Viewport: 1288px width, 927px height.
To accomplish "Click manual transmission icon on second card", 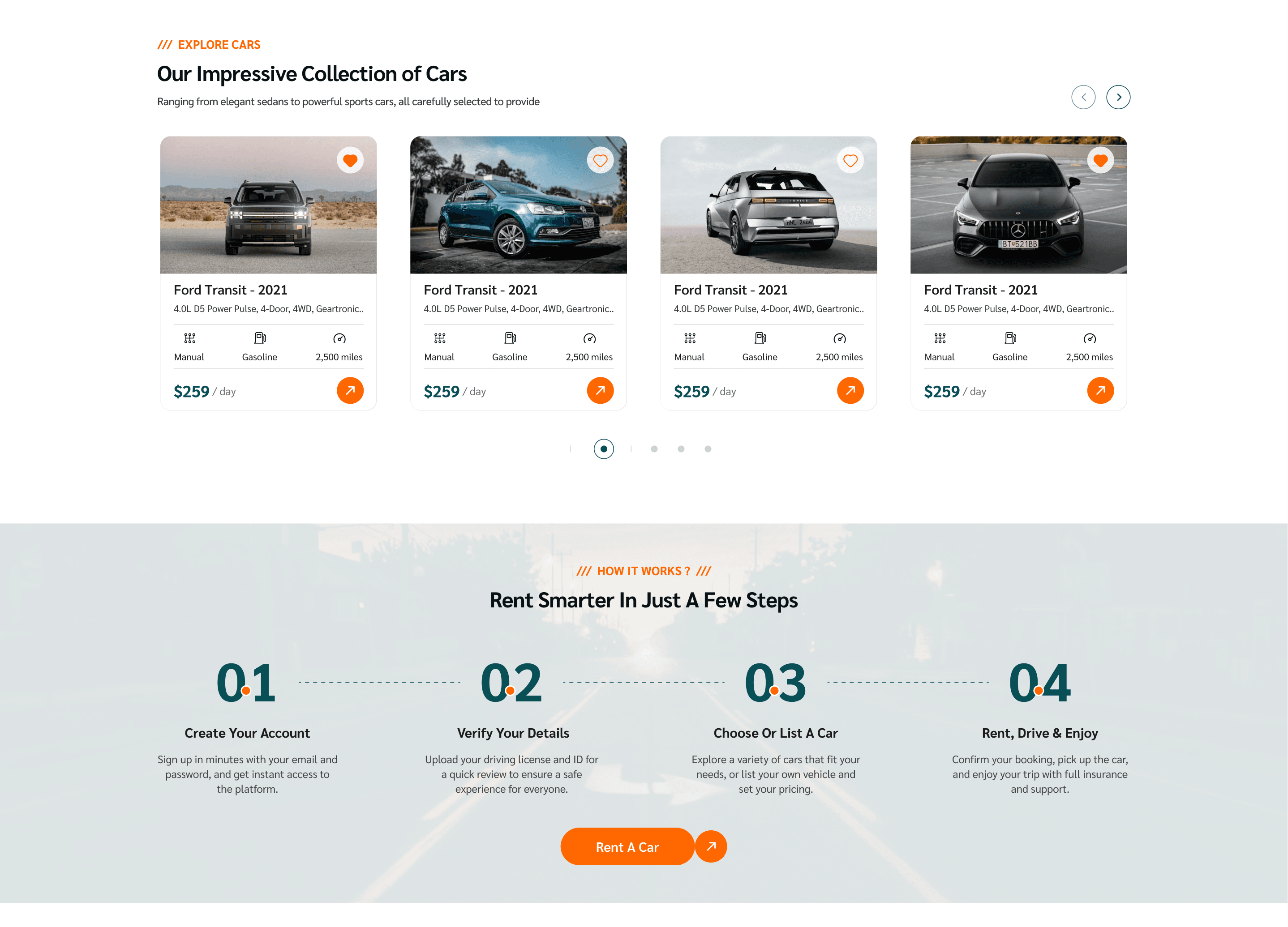I will (439, 338).
